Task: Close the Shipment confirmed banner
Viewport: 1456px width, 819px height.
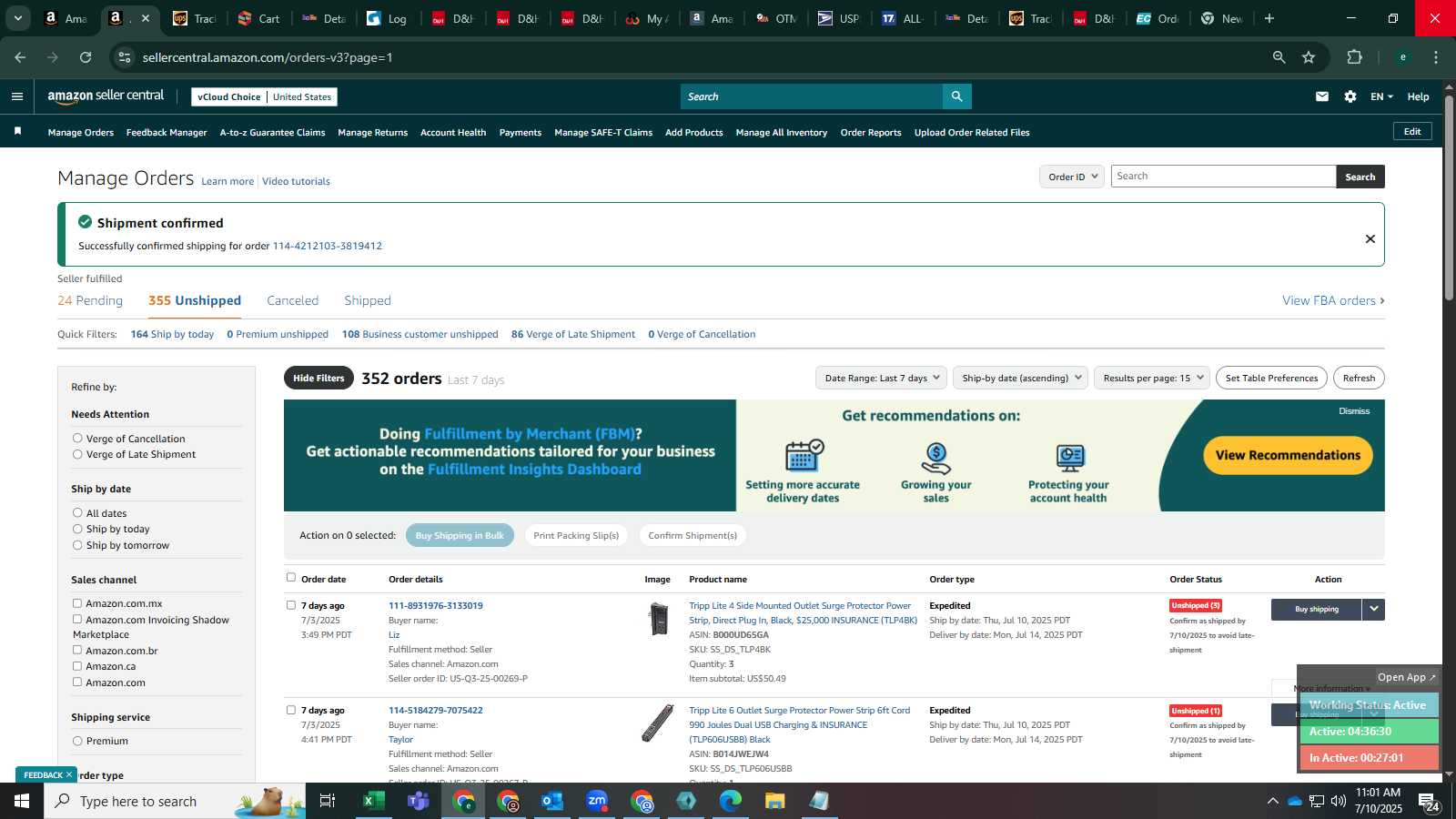Action: click(x=1370, y=238)
